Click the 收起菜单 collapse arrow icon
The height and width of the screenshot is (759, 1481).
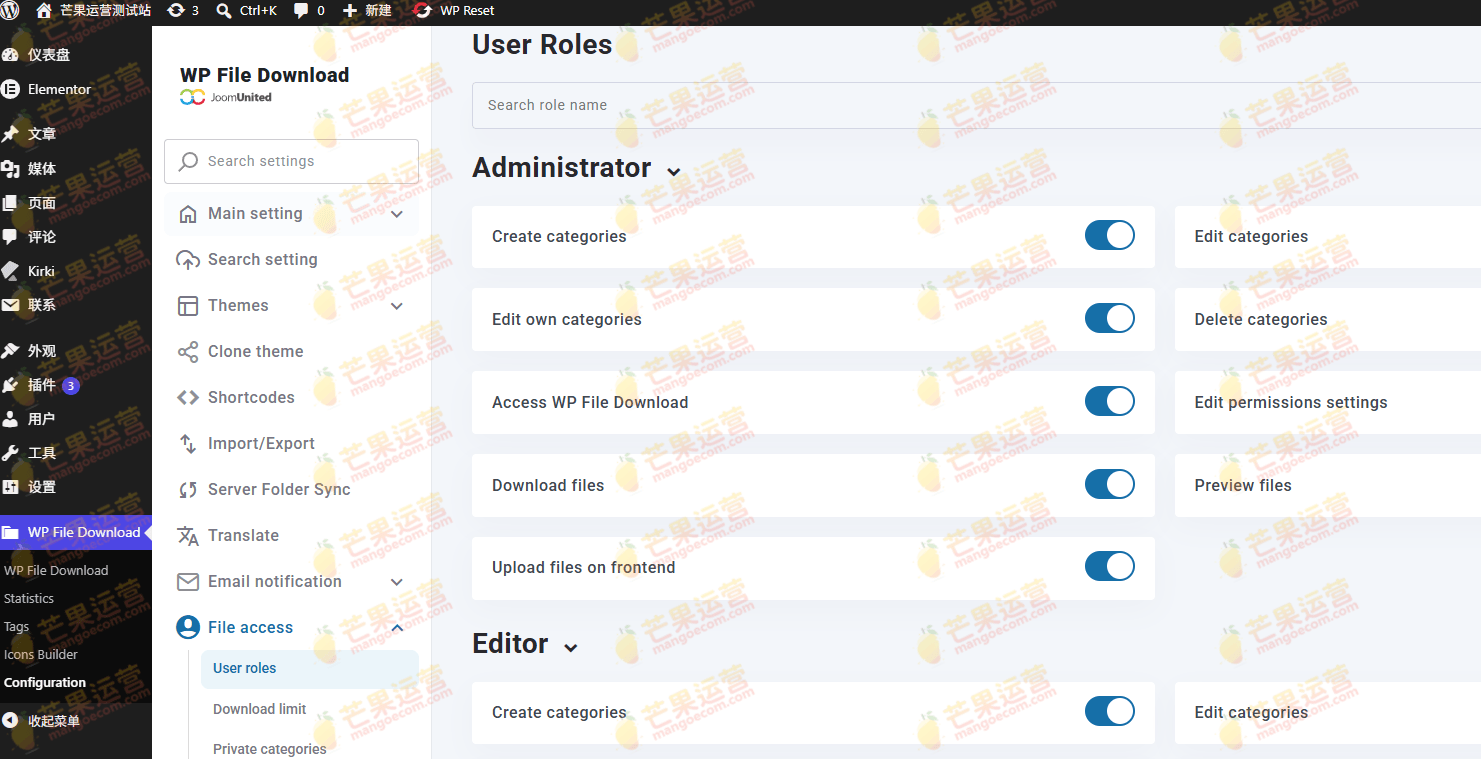[x=10, y=721]
